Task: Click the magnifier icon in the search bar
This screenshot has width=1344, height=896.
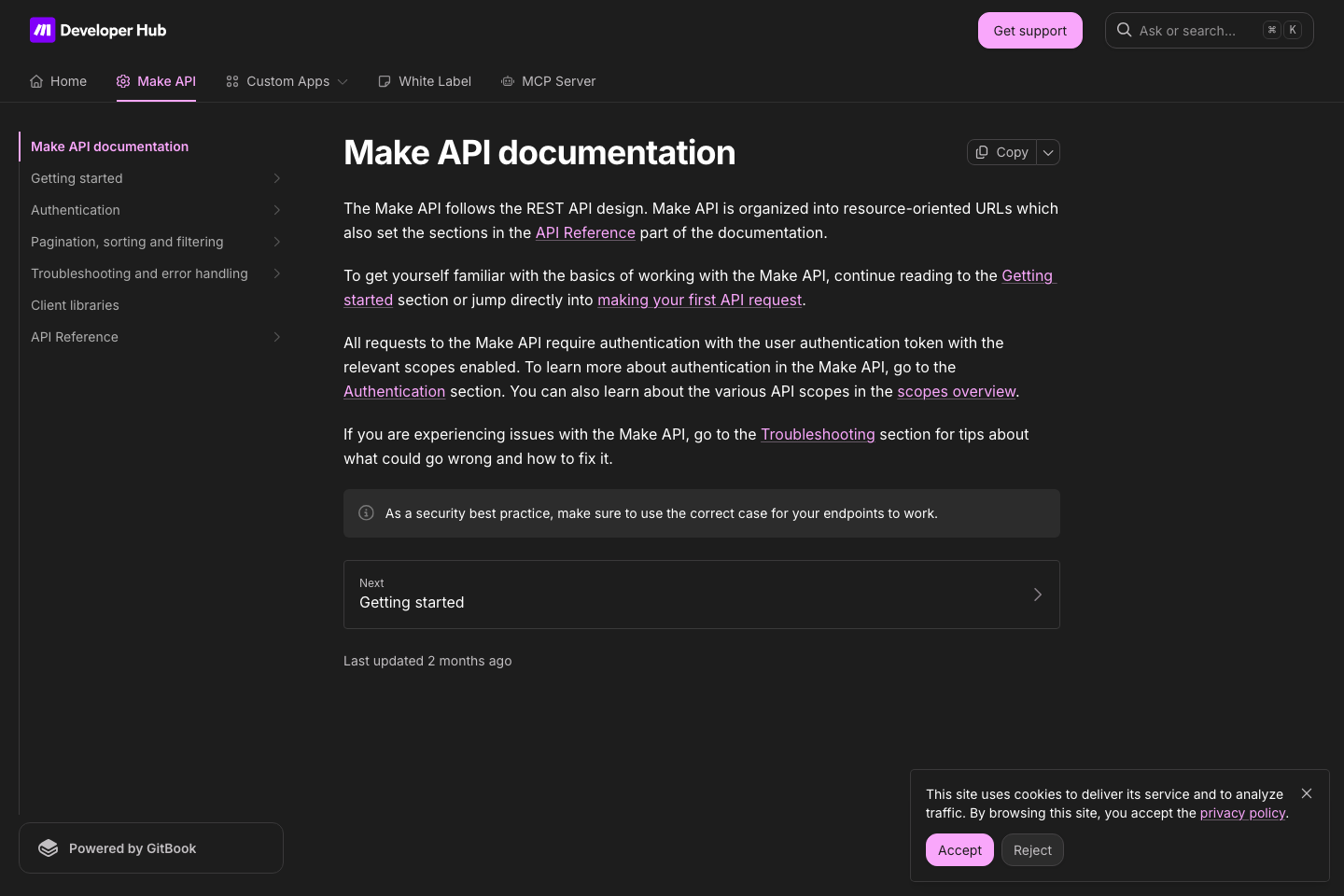Action: (x=1124, y=30)
